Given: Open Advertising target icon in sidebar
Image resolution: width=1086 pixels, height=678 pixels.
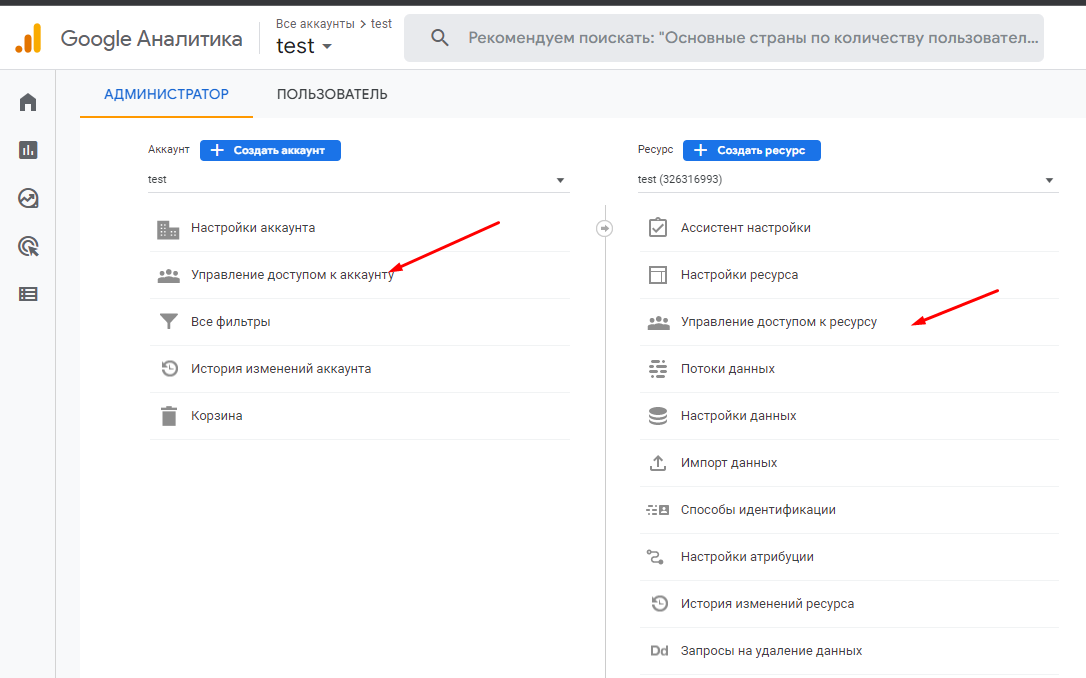Looking at the screenshot, I should coord(28,246).
